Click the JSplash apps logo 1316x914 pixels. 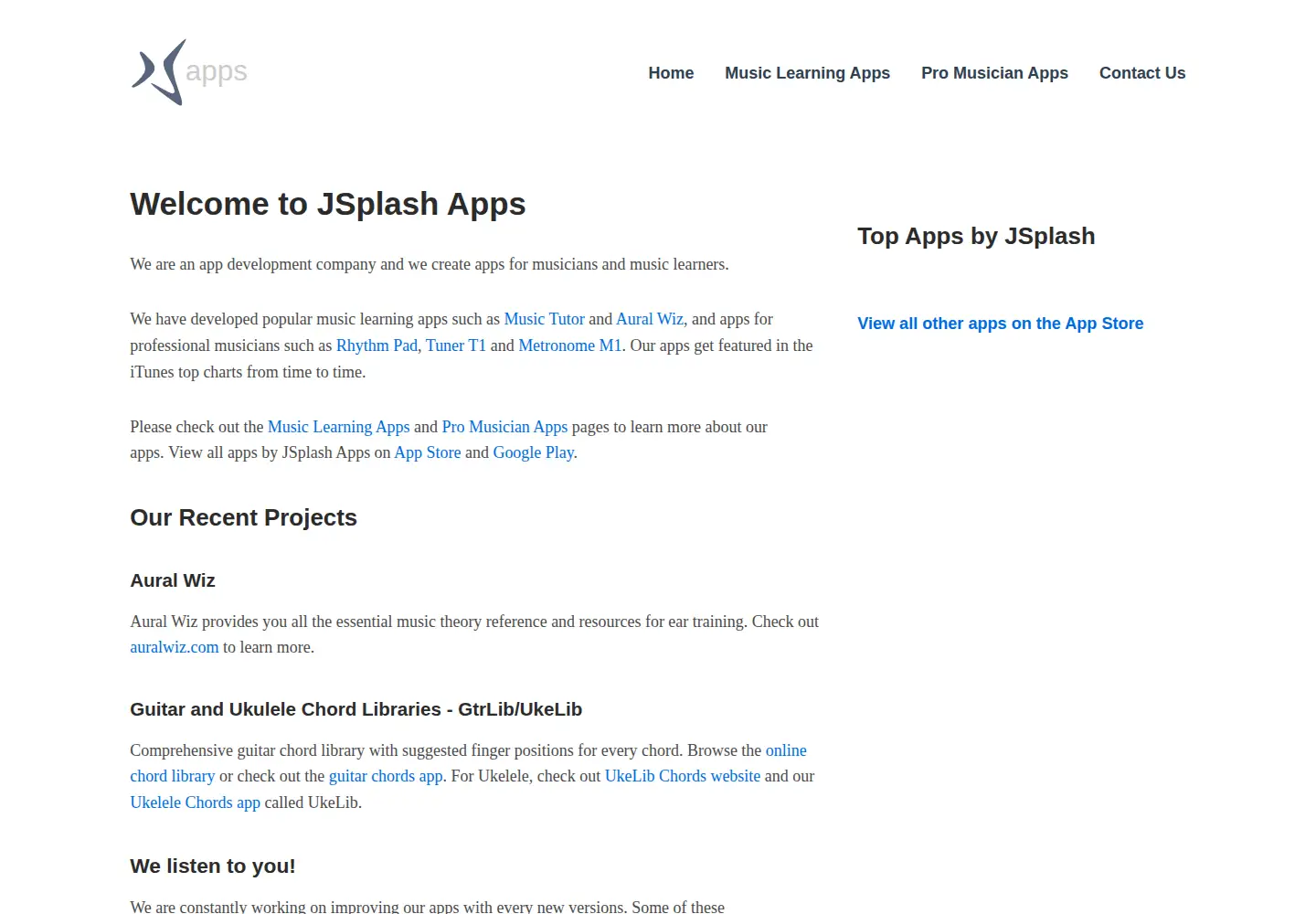189,72
